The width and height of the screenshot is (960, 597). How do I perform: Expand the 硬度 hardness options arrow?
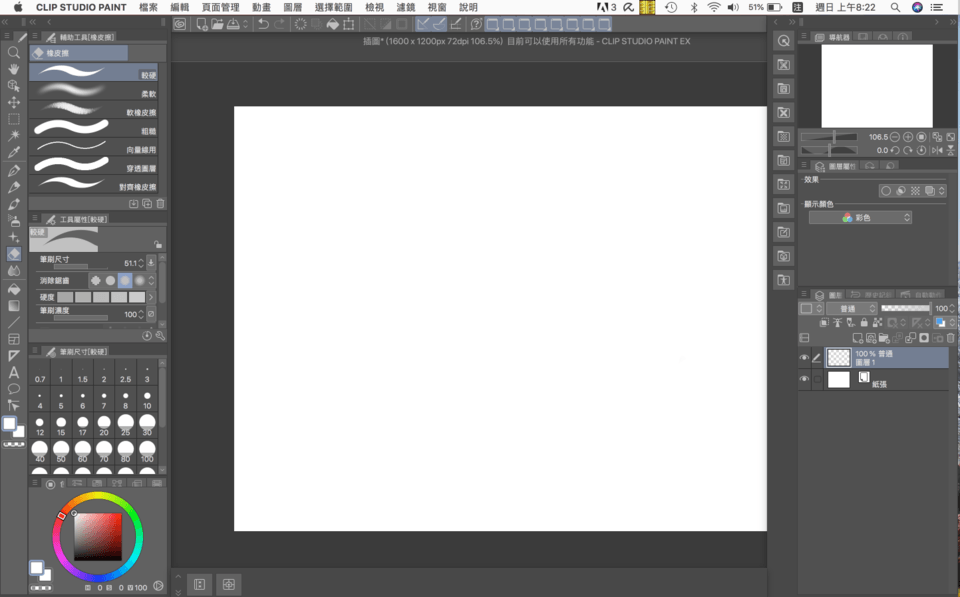pyautogui.click(x=151, y=297)
